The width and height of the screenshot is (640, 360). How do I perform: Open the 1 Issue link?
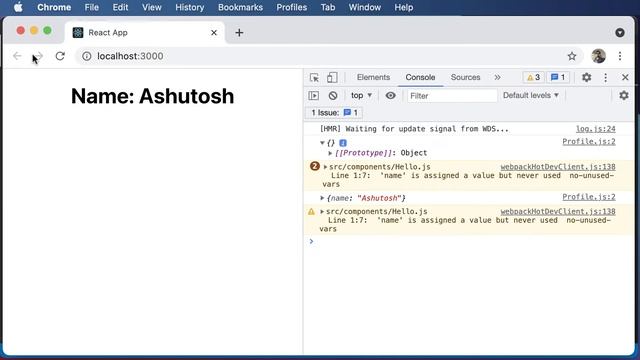point(334,113)
